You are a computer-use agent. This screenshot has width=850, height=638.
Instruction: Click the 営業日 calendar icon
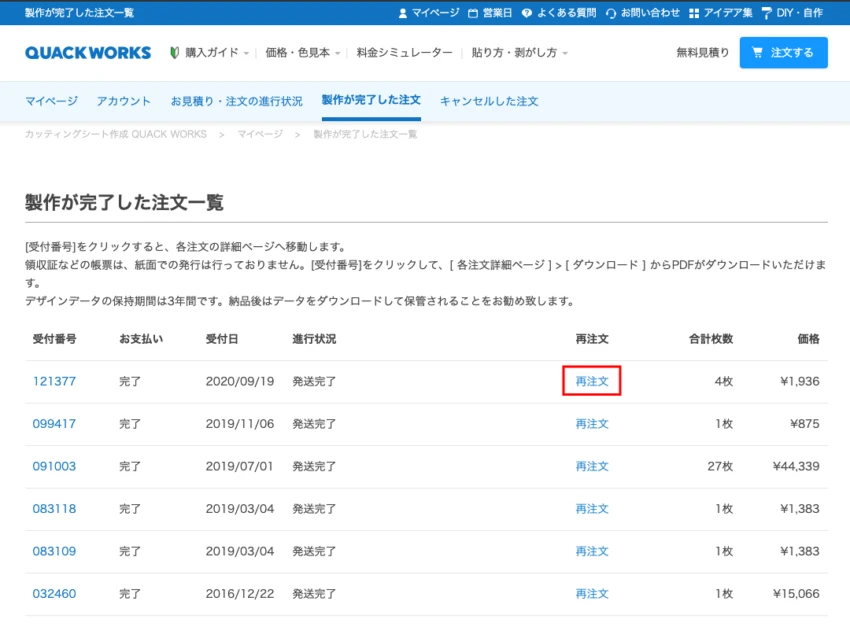pos(473,13)
